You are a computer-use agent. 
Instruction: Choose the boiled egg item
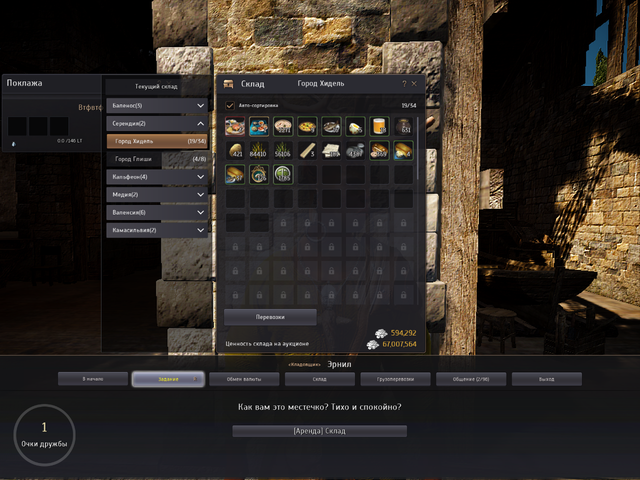[x=355, y=126]
